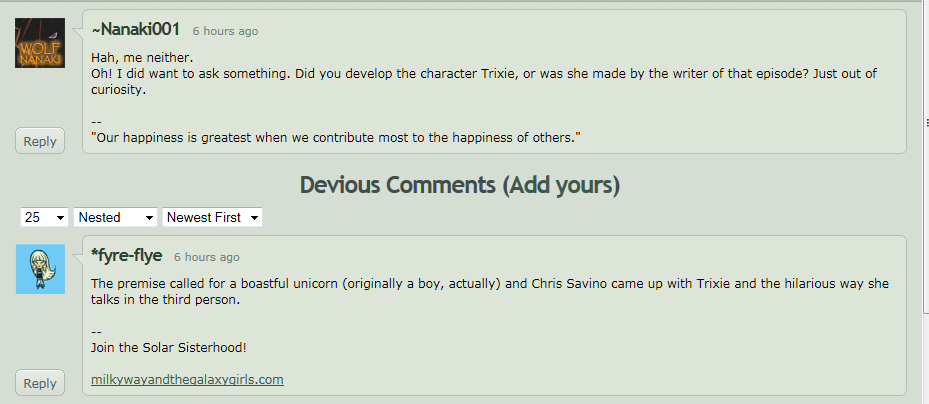
Task: Open ~Nanaki001 profile username link
Action: [135, 29]
